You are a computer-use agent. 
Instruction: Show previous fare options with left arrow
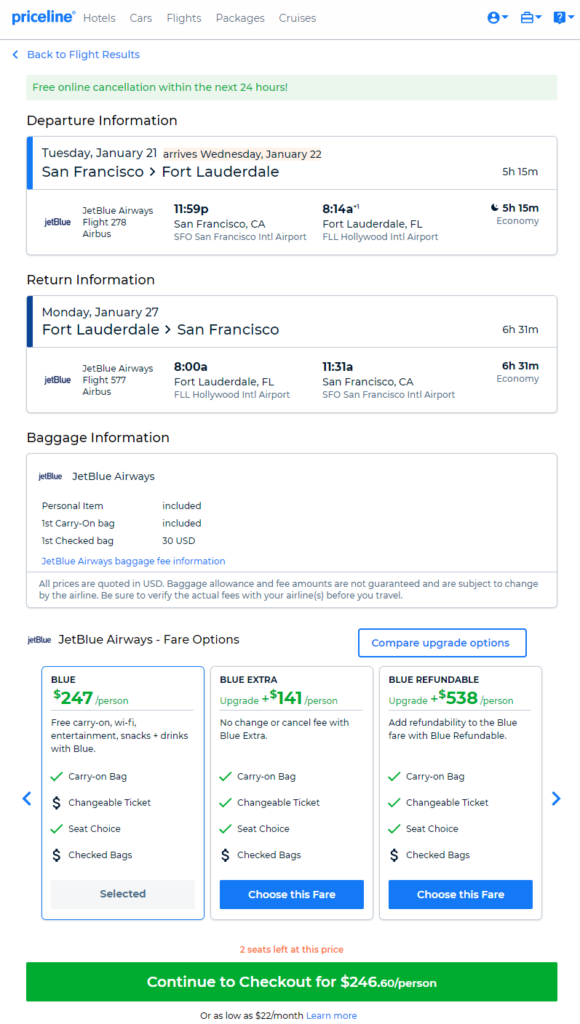coord(27,798)
